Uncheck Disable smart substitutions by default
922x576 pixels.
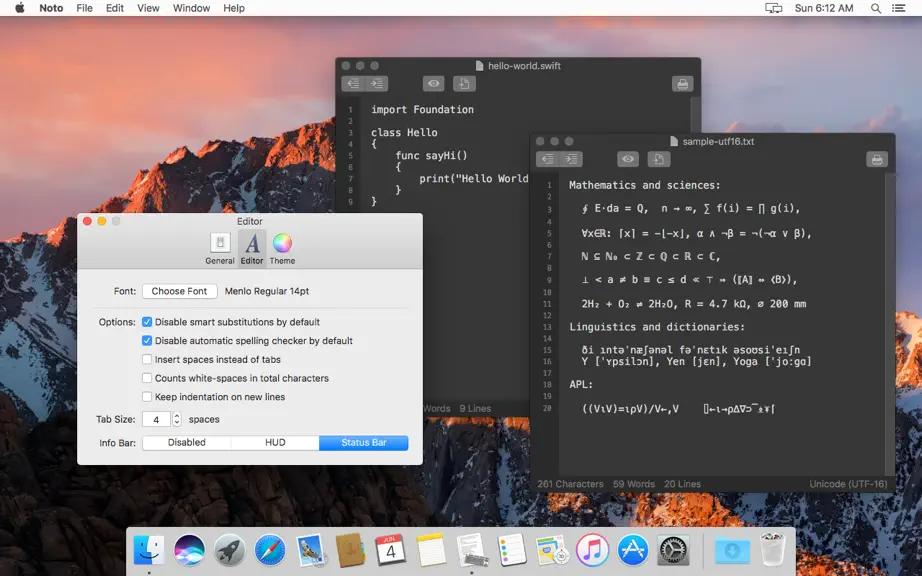click(147, 322)
